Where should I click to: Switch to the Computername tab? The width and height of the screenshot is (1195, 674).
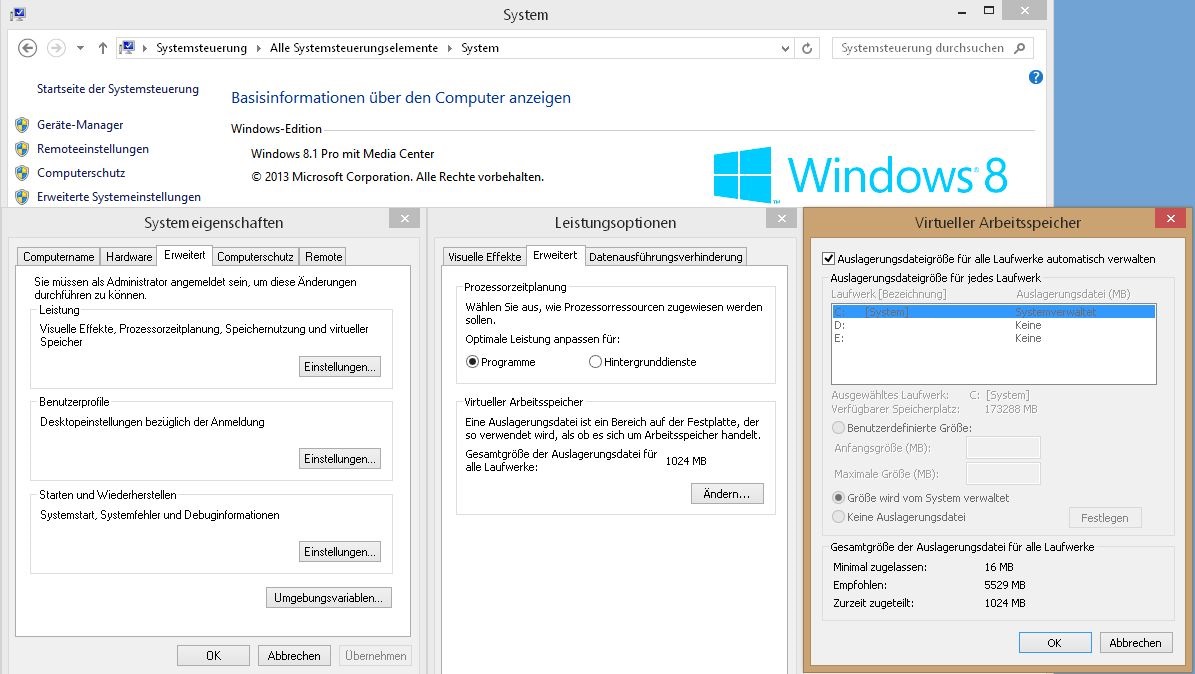point(59,257)
